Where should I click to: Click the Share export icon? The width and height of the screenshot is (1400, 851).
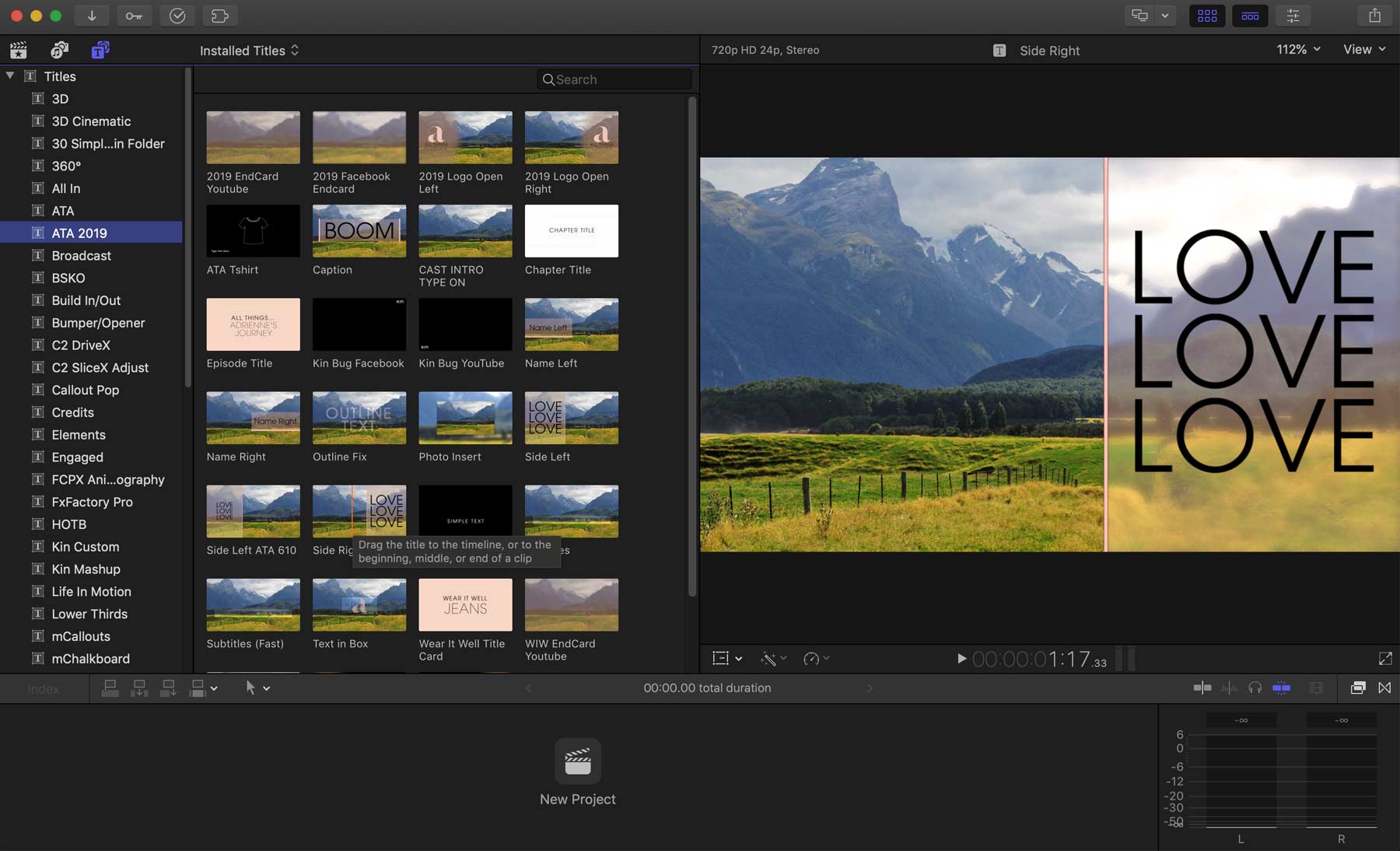[x=1374, y=16]
